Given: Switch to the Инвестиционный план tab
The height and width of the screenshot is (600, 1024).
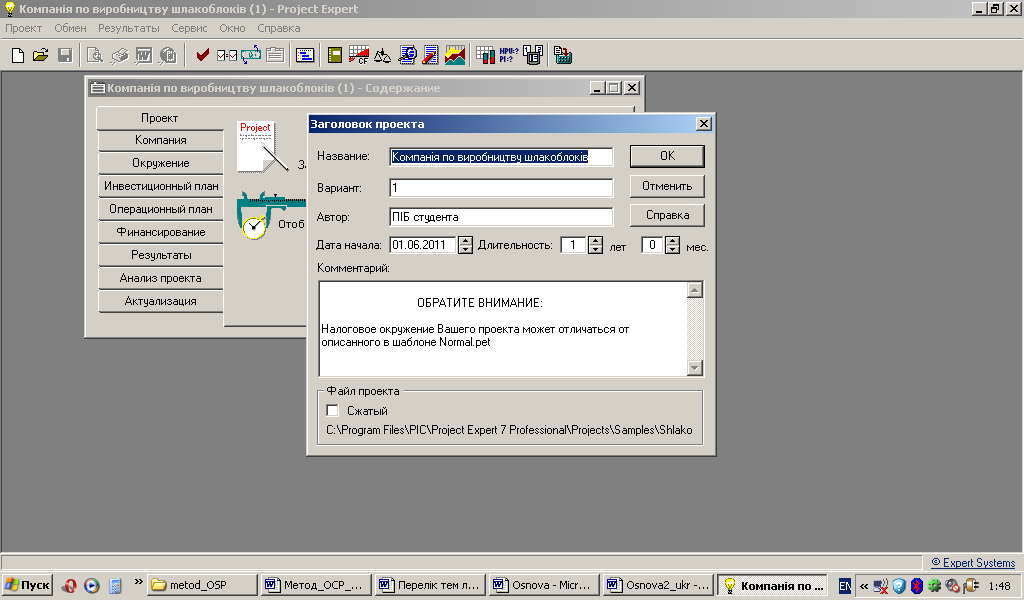Looking at the screenshot, I should 161,186.
